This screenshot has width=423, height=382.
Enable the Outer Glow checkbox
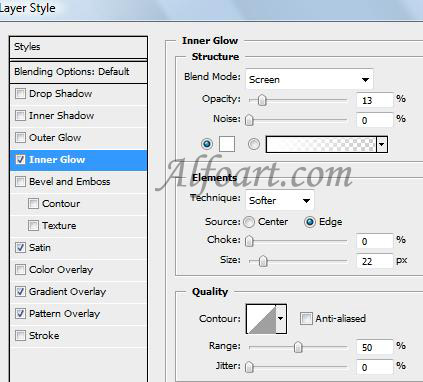20,138
